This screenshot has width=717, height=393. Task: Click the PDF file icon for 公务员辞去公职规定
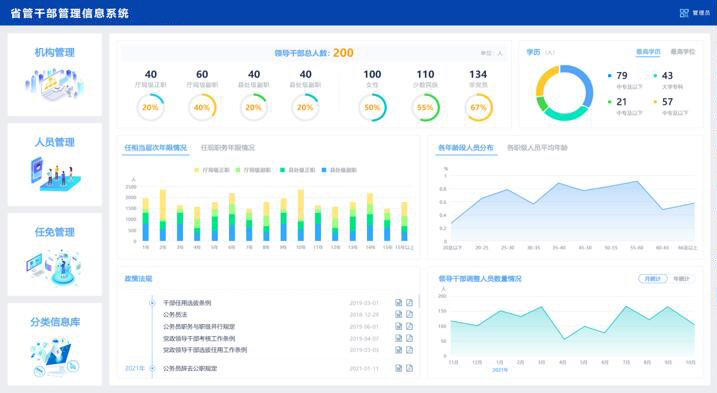click(409, 368)
